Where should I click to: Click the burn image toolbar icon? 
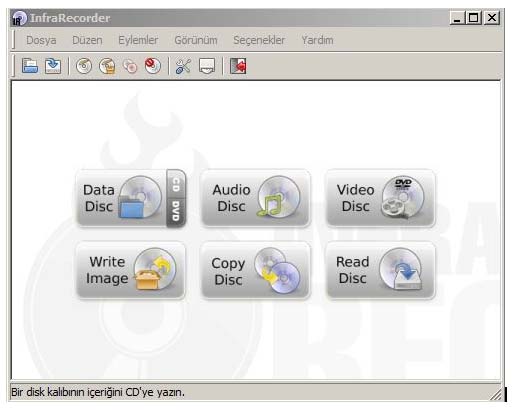[107, 66]
